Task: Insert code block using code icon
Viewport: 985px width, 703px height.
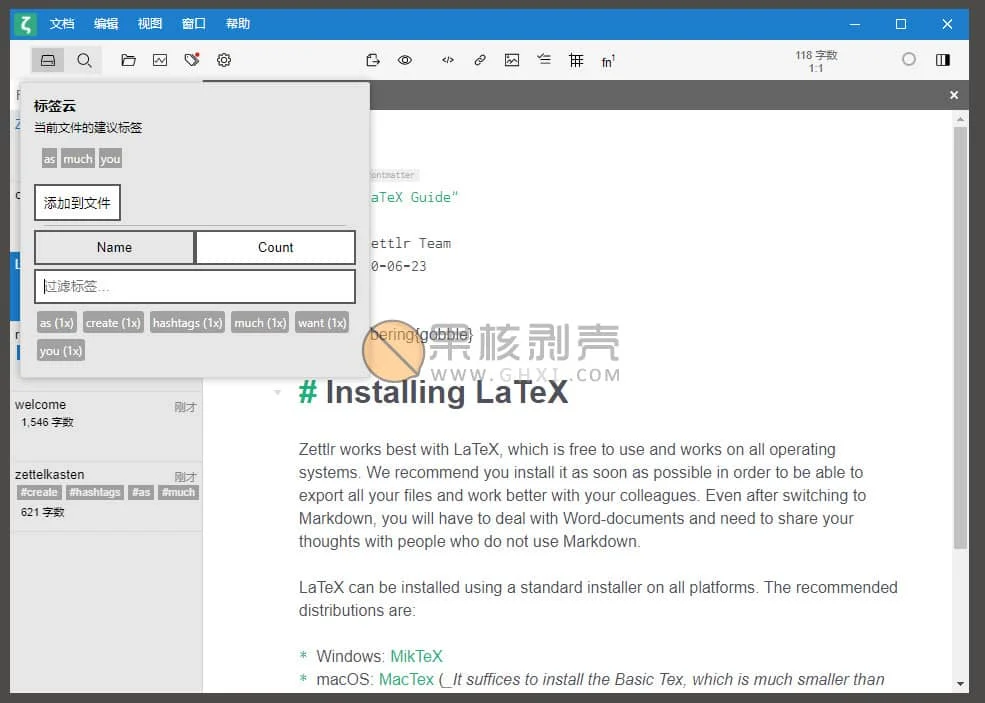Action: coord(447,60)
